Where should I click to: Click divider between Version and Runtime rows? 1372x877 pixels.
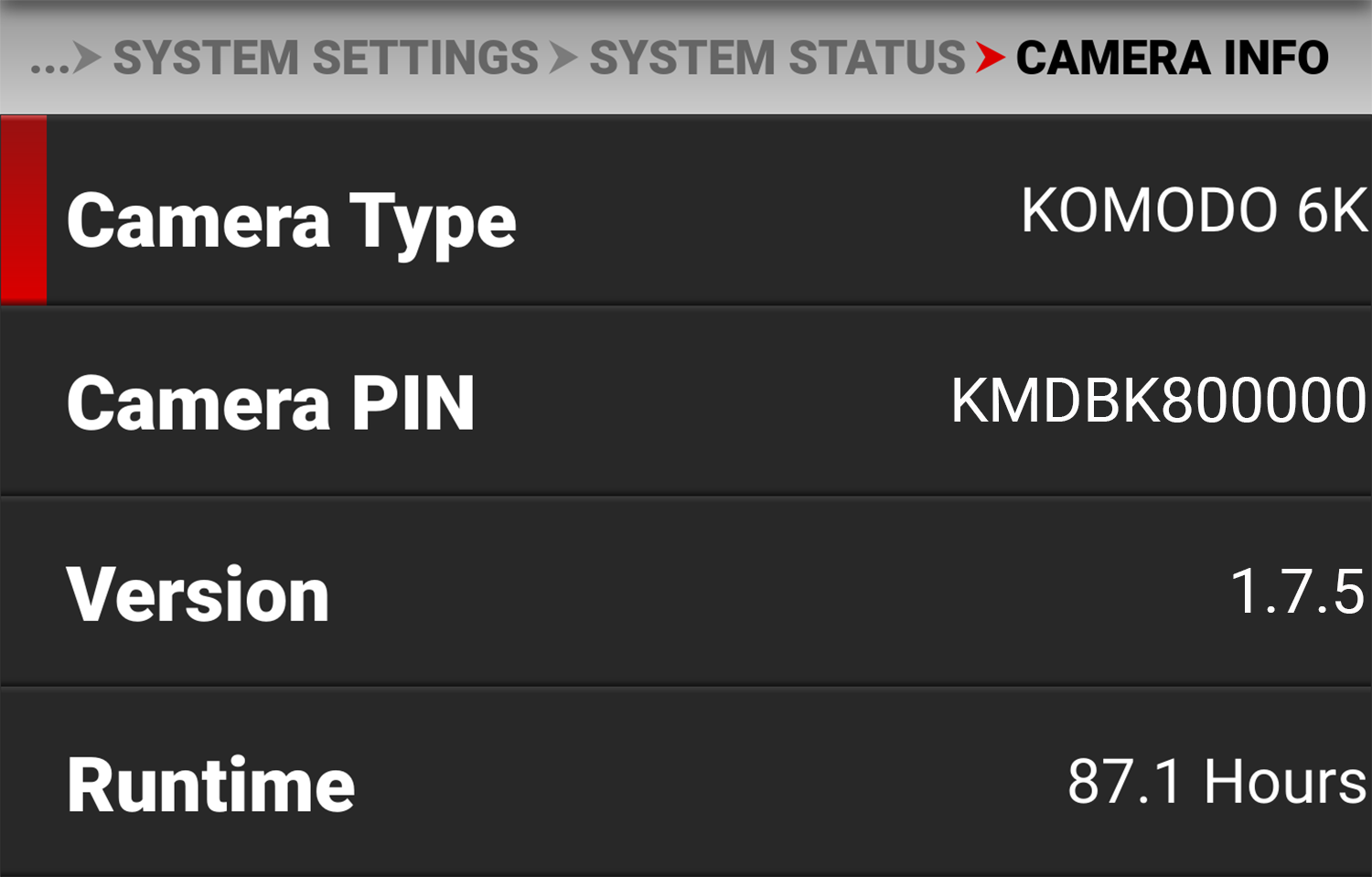tap(686, 687)
